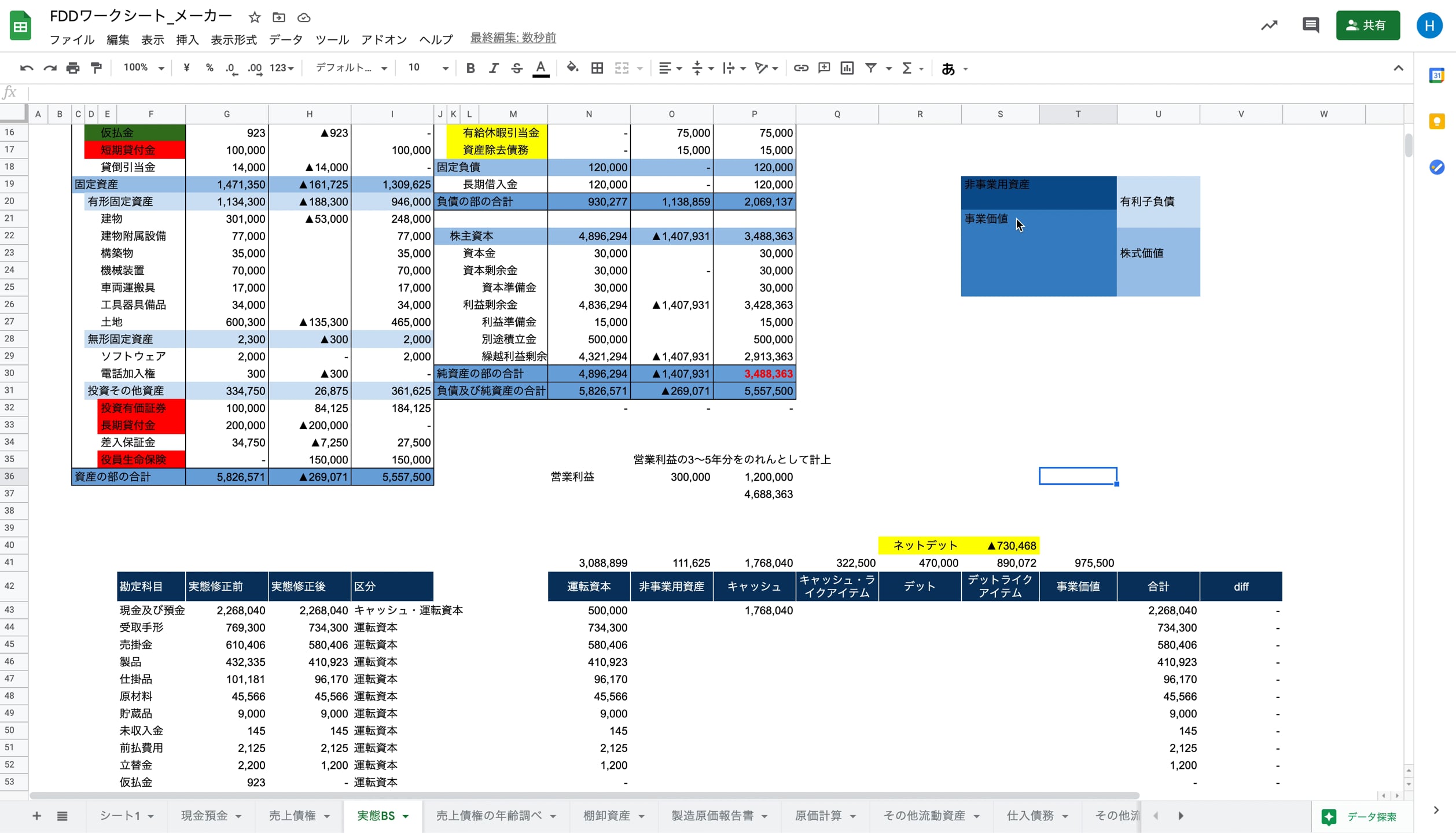Open the データ menu
Screen dimensions: 1456x833
285,39
